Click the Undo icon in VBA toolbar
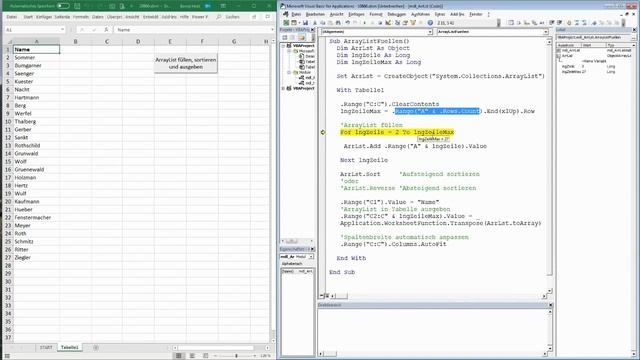This screenshot has width=640, height=360. 348,23
